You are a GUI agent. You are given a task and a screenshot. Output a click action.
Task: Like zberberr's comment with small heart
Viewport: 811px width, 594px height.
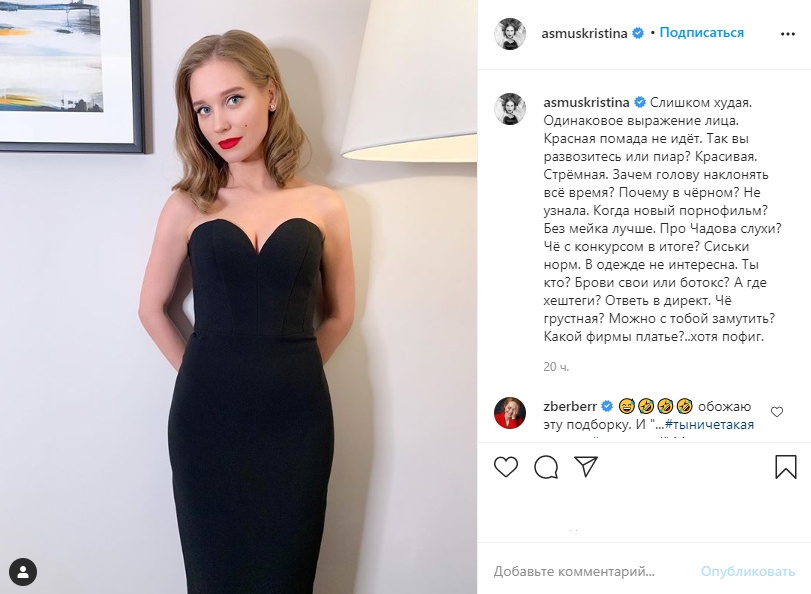(x=777, y=412)
